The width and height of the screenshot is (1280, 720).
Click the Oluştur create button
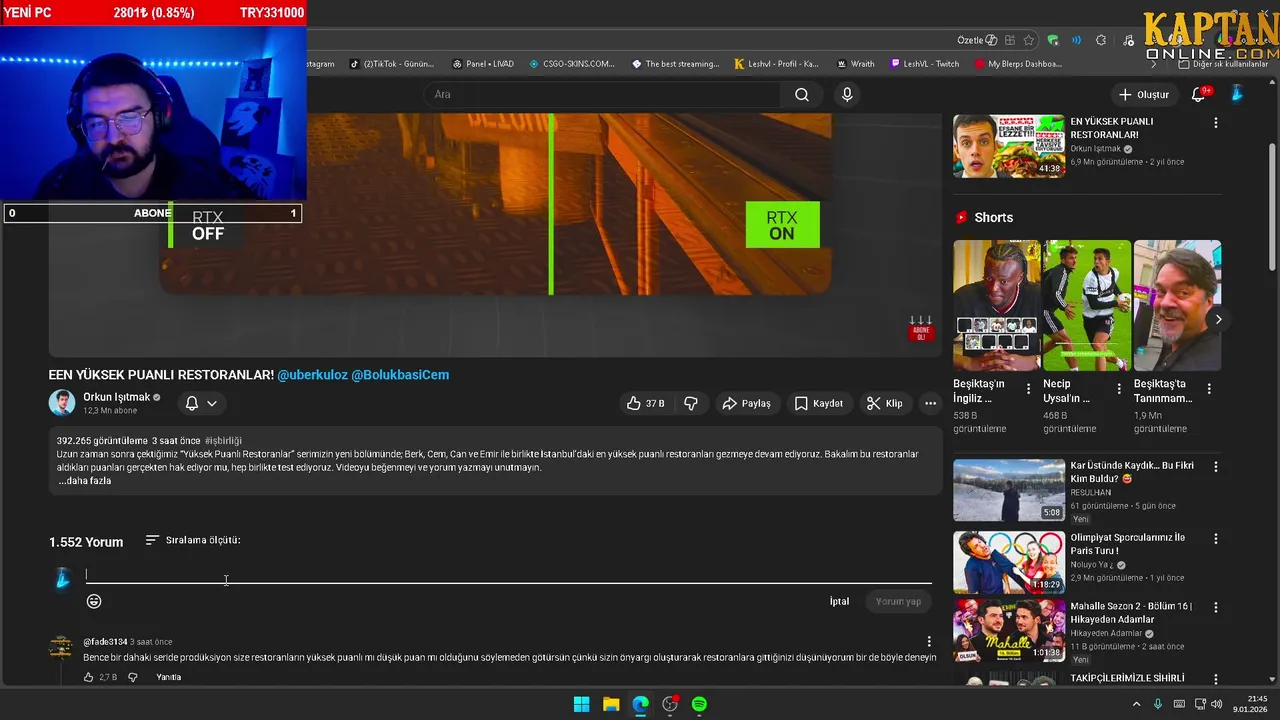pyautogui.click(x=1143, y=94)
